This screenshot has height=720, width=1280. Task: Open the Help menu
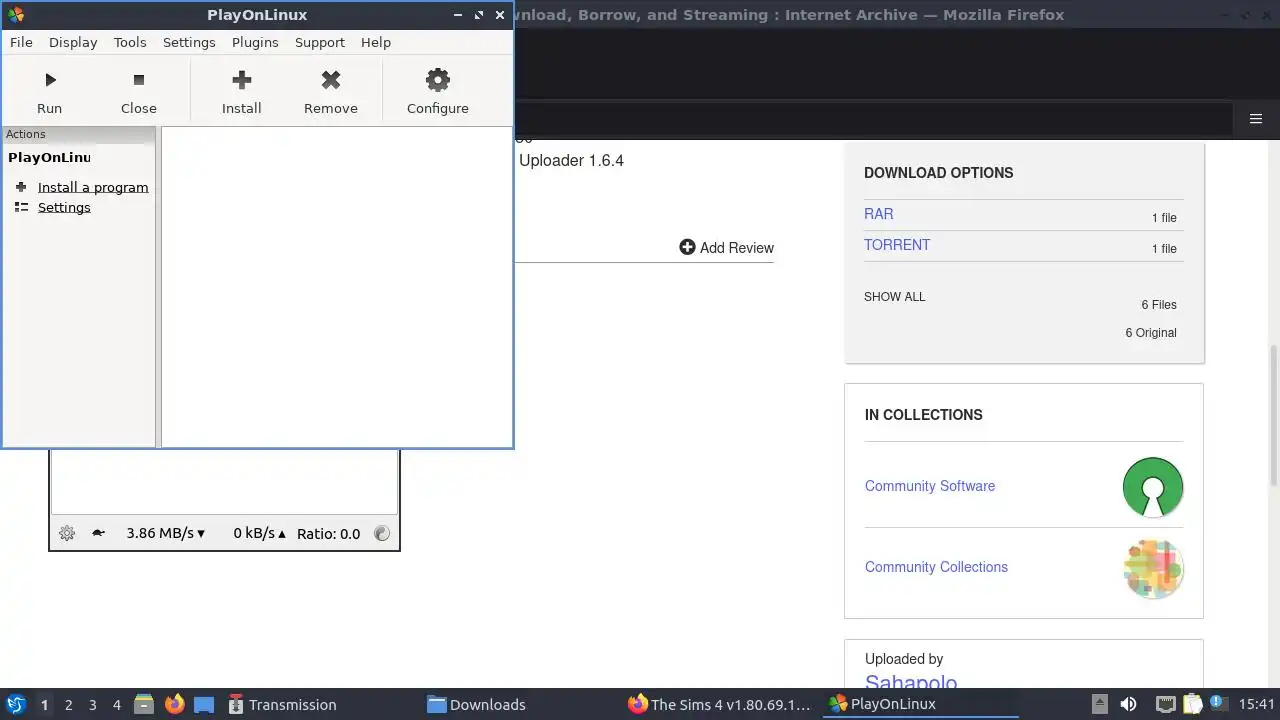376,42
